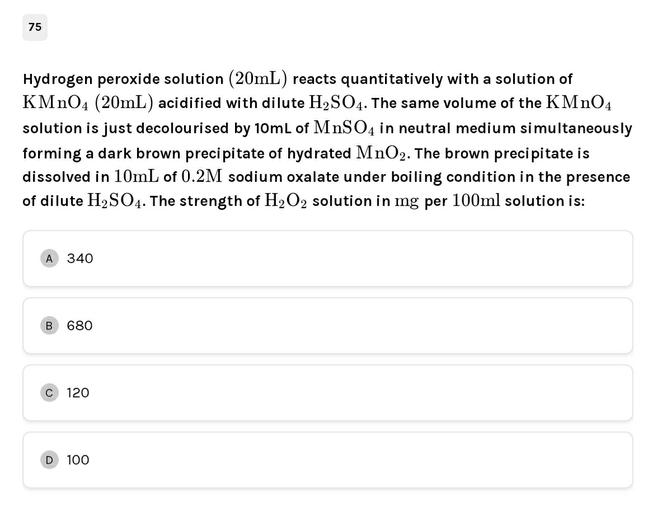Click the answer value 340
The image size is (648, 512).
pyautogui.click(x=80, y=258)
